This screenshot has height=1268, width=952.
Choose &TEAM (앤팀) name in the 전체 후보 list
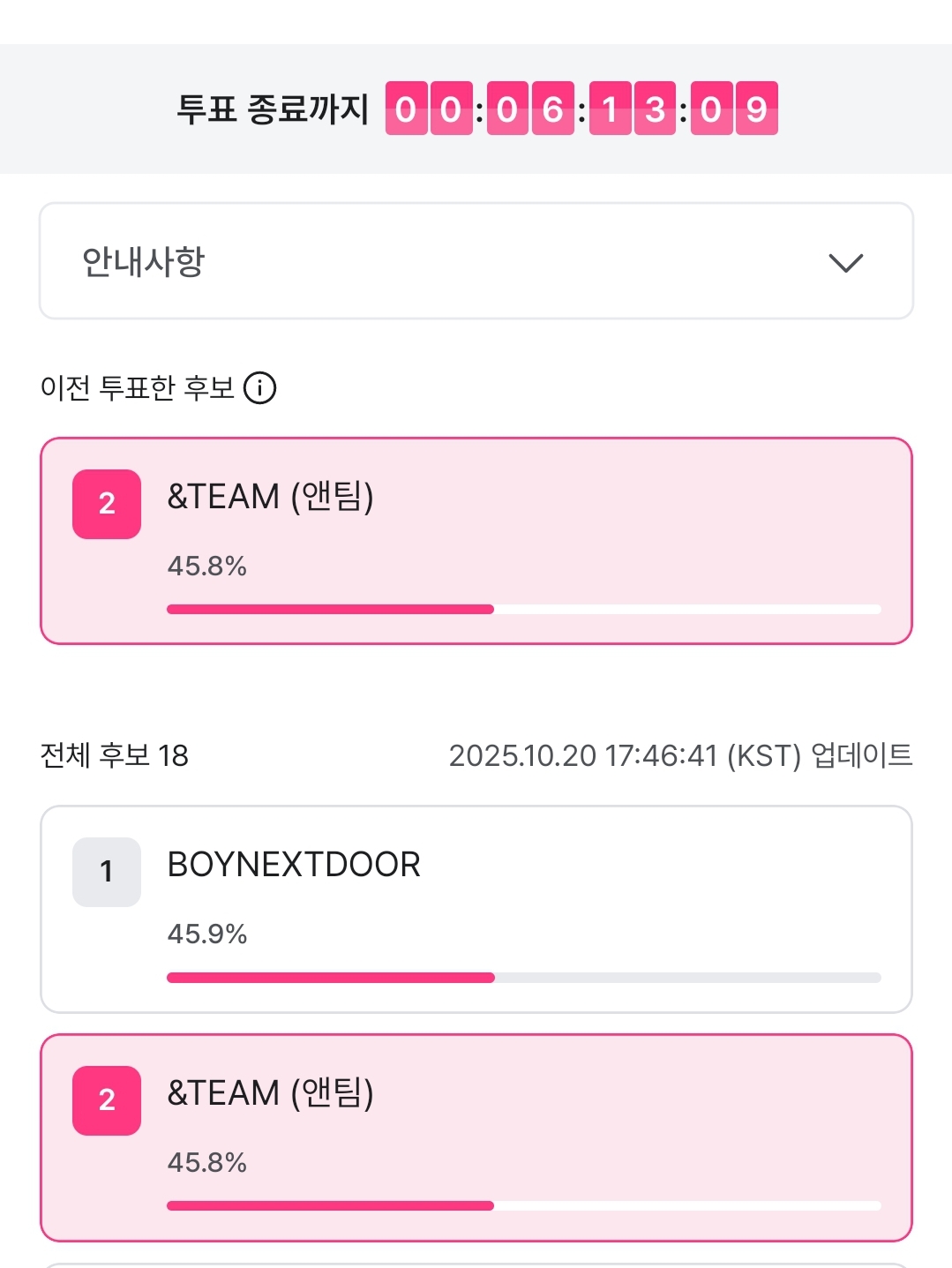tap(270, 1093)
